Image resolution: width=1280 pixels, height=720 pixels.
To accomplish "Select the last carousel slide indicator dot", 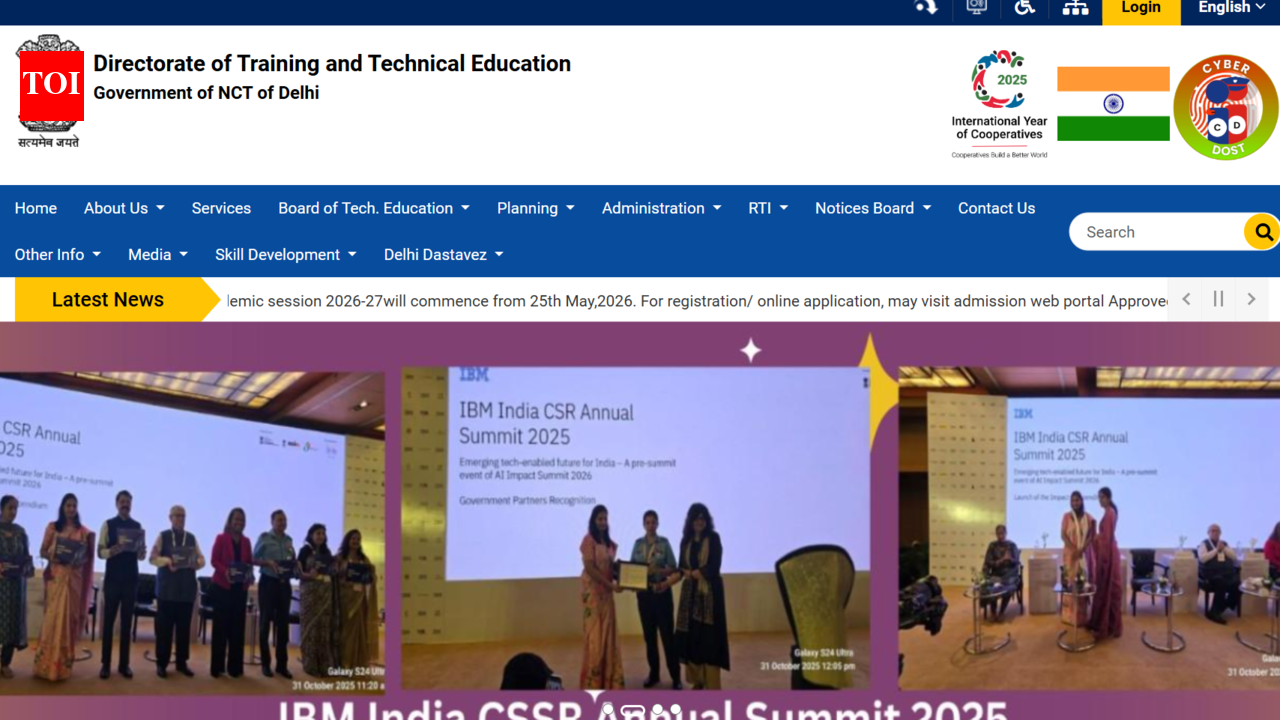I will coord(676,710).
